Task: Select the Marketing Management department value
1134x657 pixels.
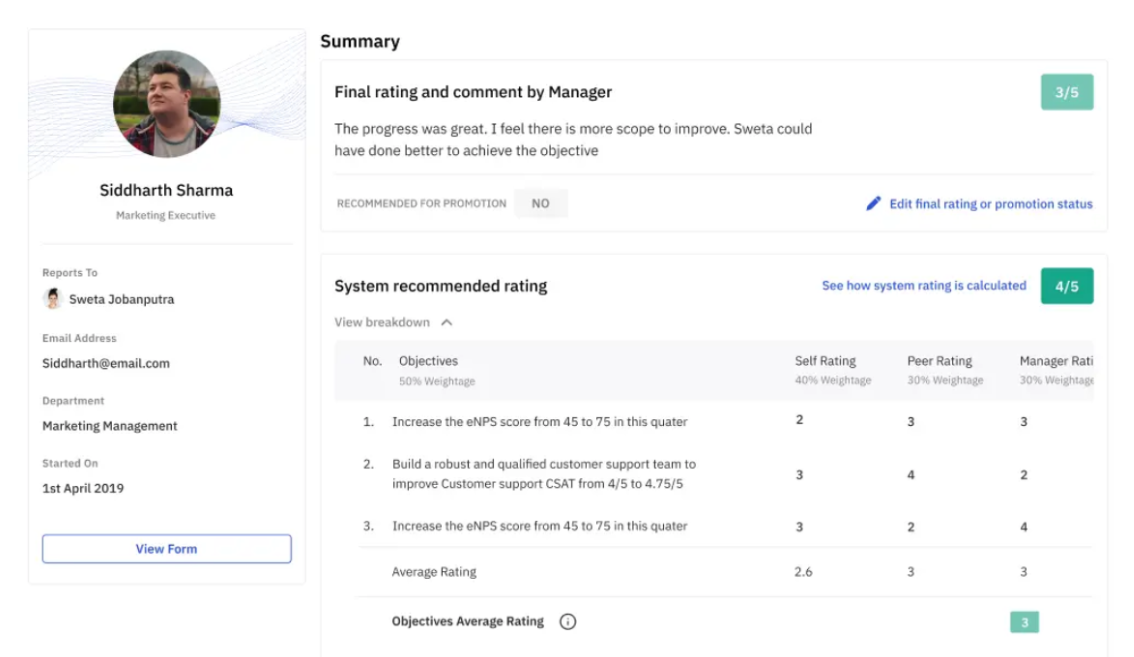Action: pos(109,426)
